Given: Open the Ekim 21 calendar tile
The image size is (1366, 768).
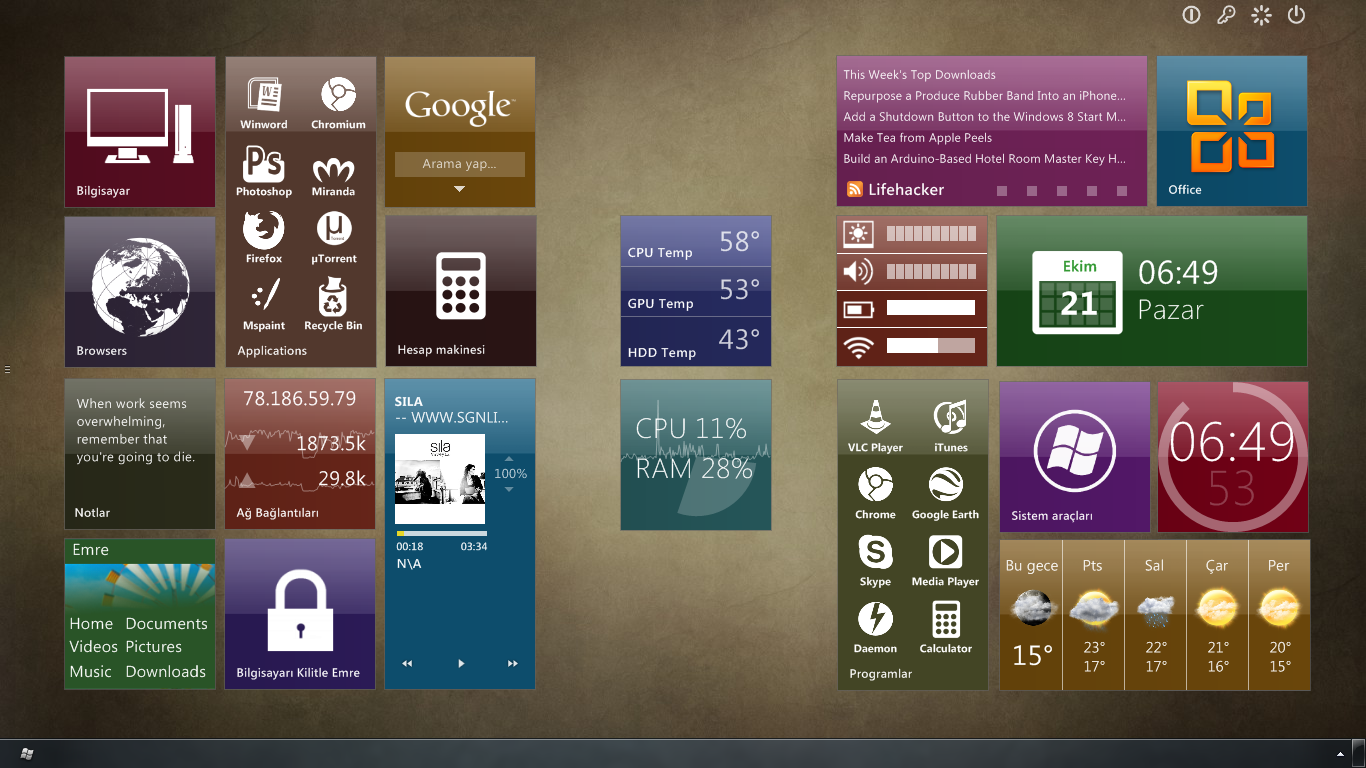Looking at the screenshot, I should [1152, 291].
